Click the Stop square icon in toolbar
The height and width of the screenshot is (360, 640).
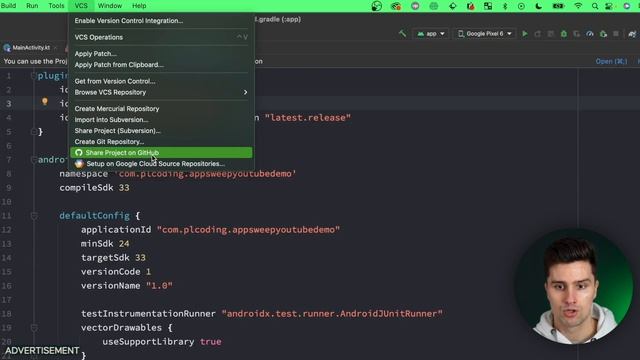tap(616, 34)
